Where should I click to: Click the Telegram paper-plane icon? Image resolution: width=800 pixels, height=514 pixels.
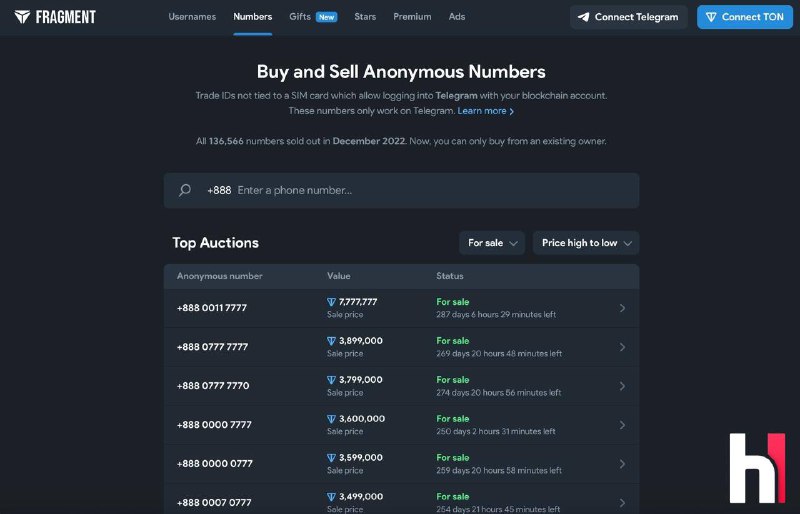[x=583, y=17]
